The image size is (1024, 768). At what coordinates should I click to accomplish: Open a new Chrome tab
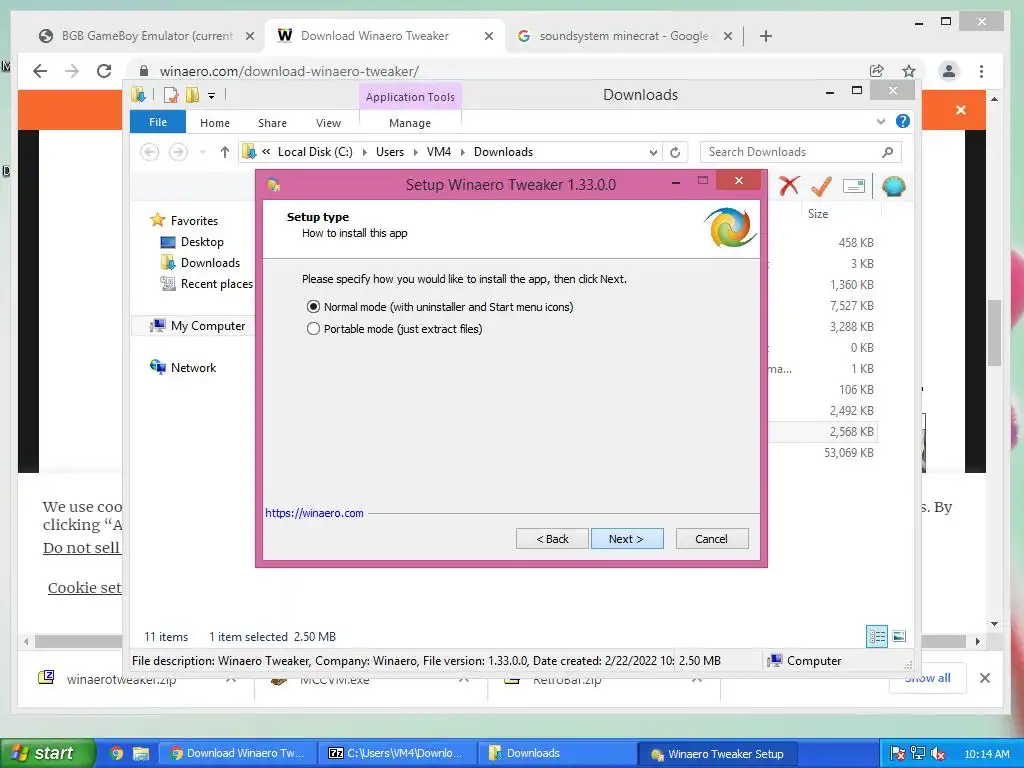[766, 36]
